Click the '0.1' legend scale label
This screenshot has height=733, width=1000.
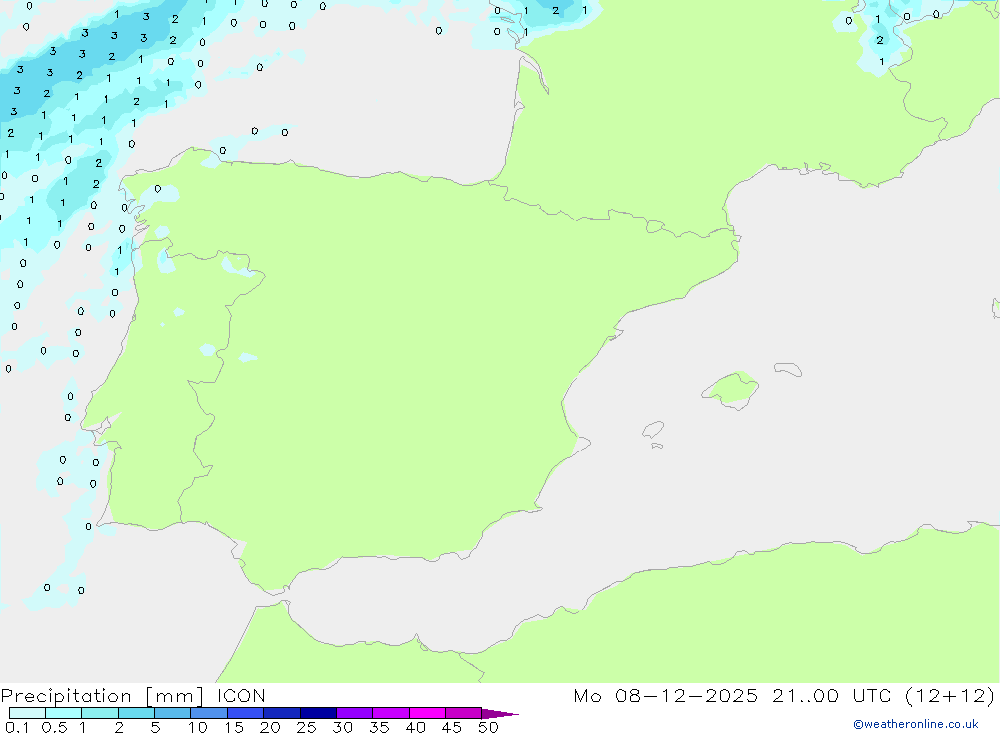pyautogui.click(x=17, y=727)
